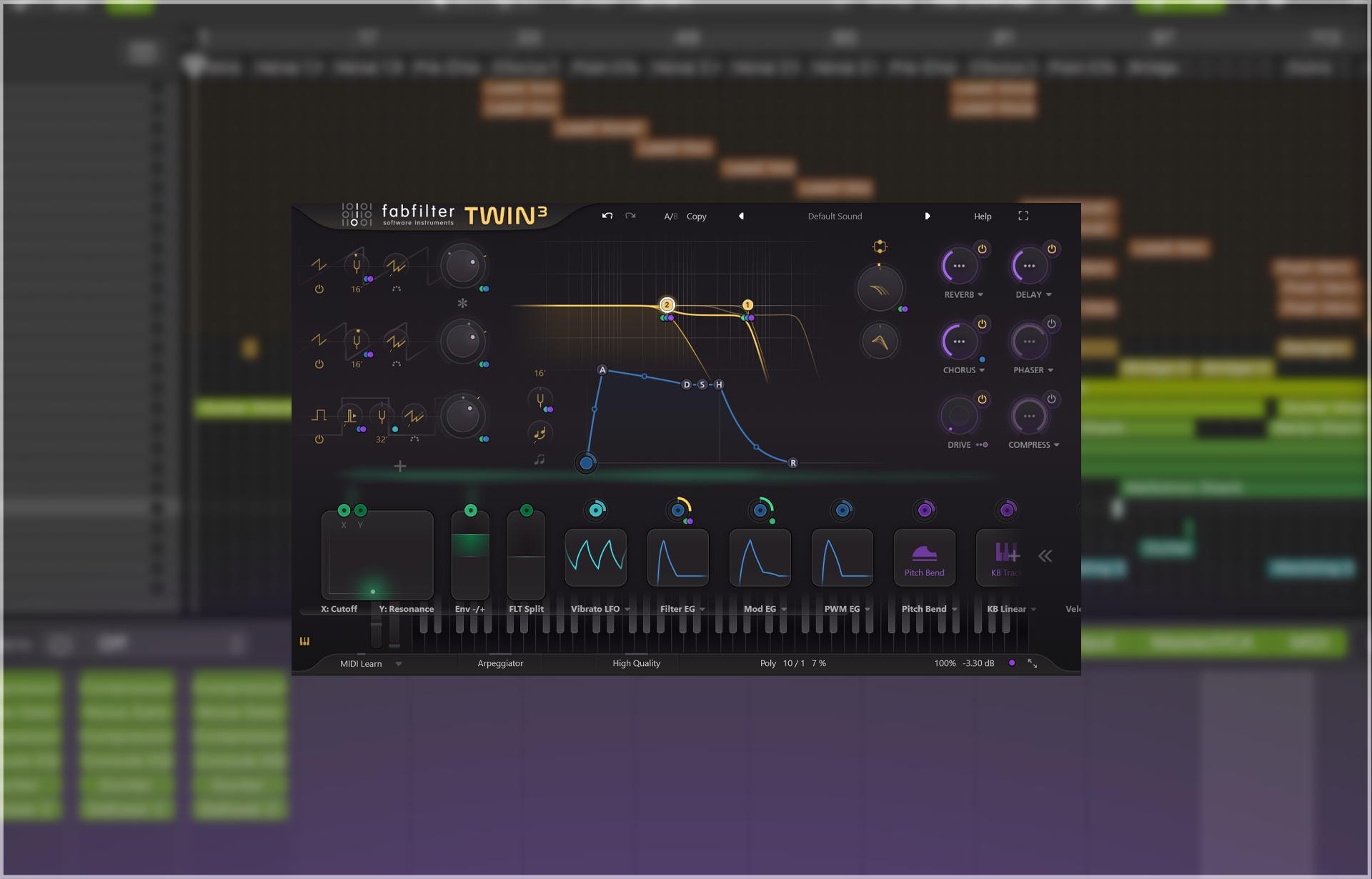Enable the Compress effect power
This screenshot has height=879, width=1372.
1052,399
